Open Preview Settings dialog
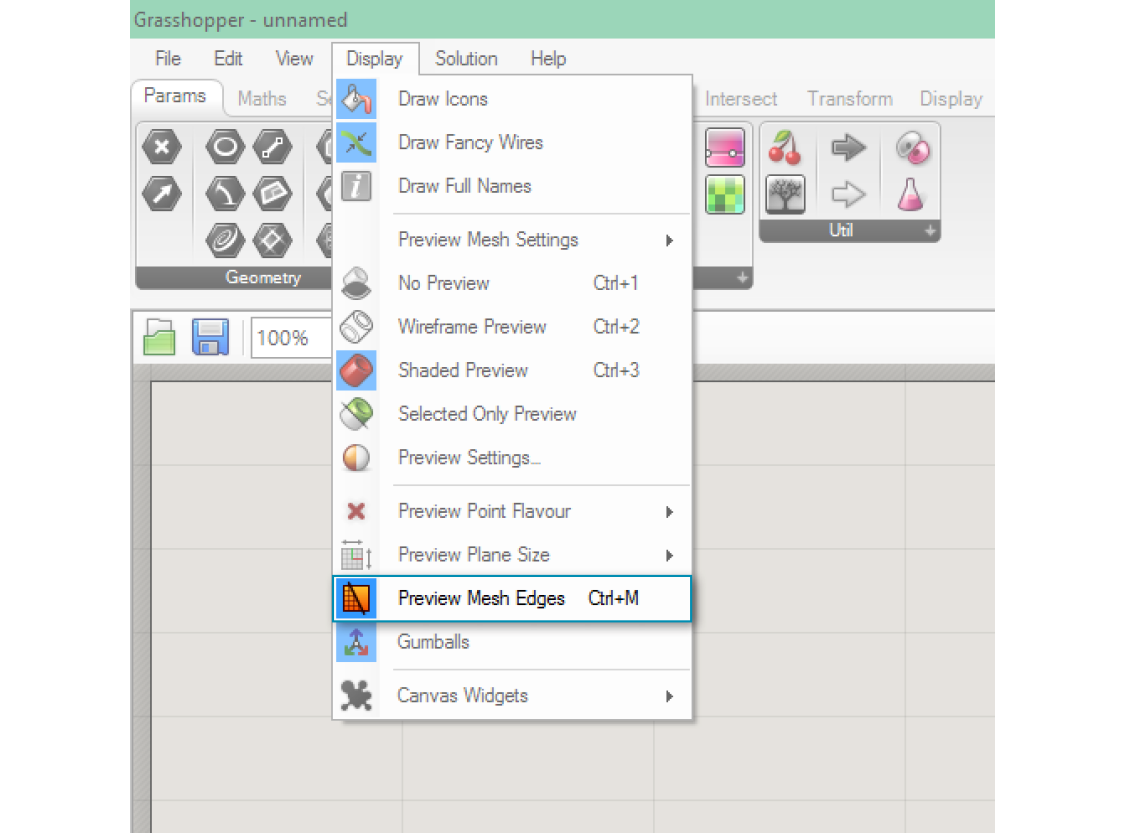This screenshot has height=833, width=1125. 469,458
